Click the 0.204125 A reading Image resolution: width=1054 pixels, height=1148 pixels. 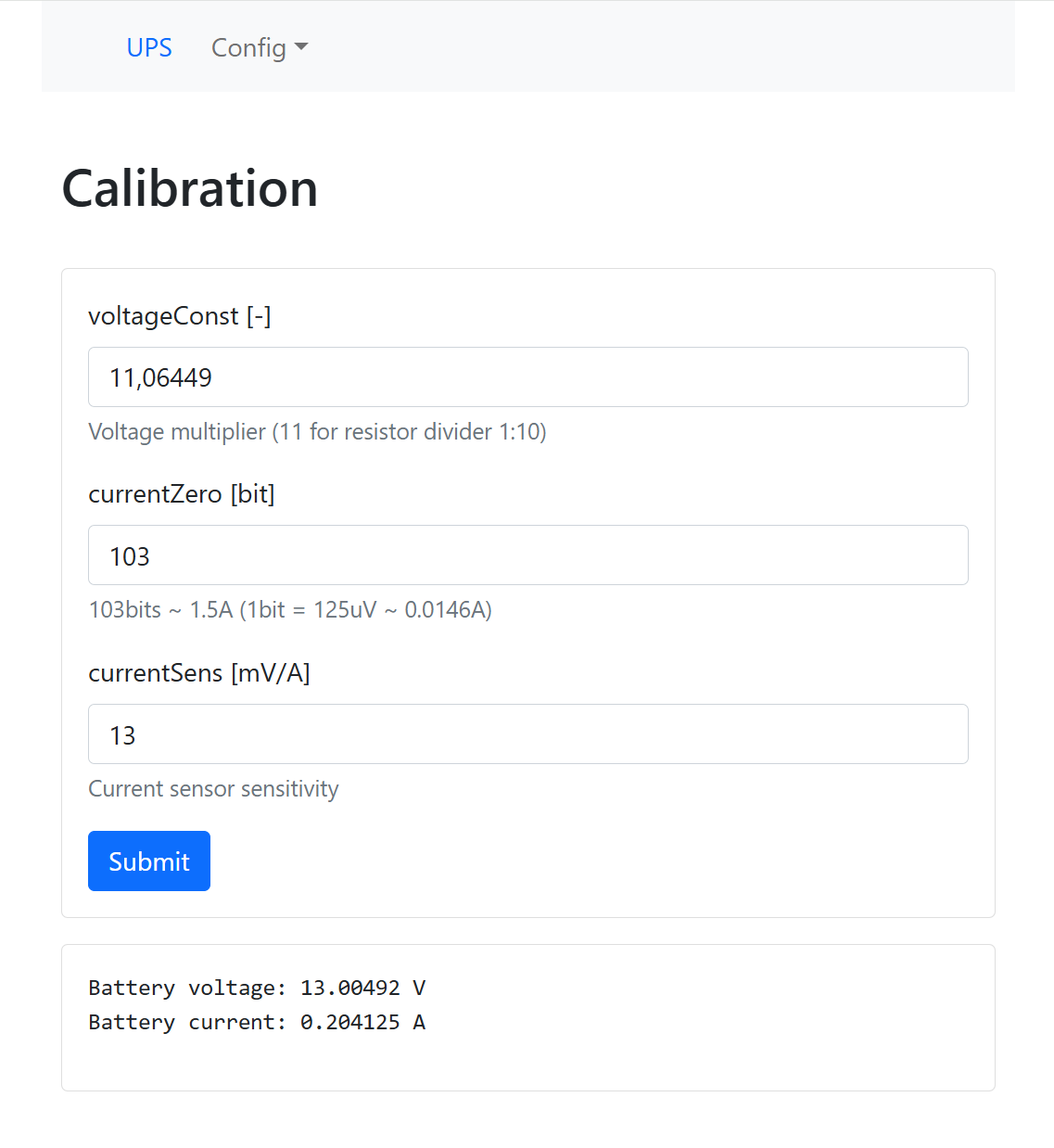pos(362,1023)
